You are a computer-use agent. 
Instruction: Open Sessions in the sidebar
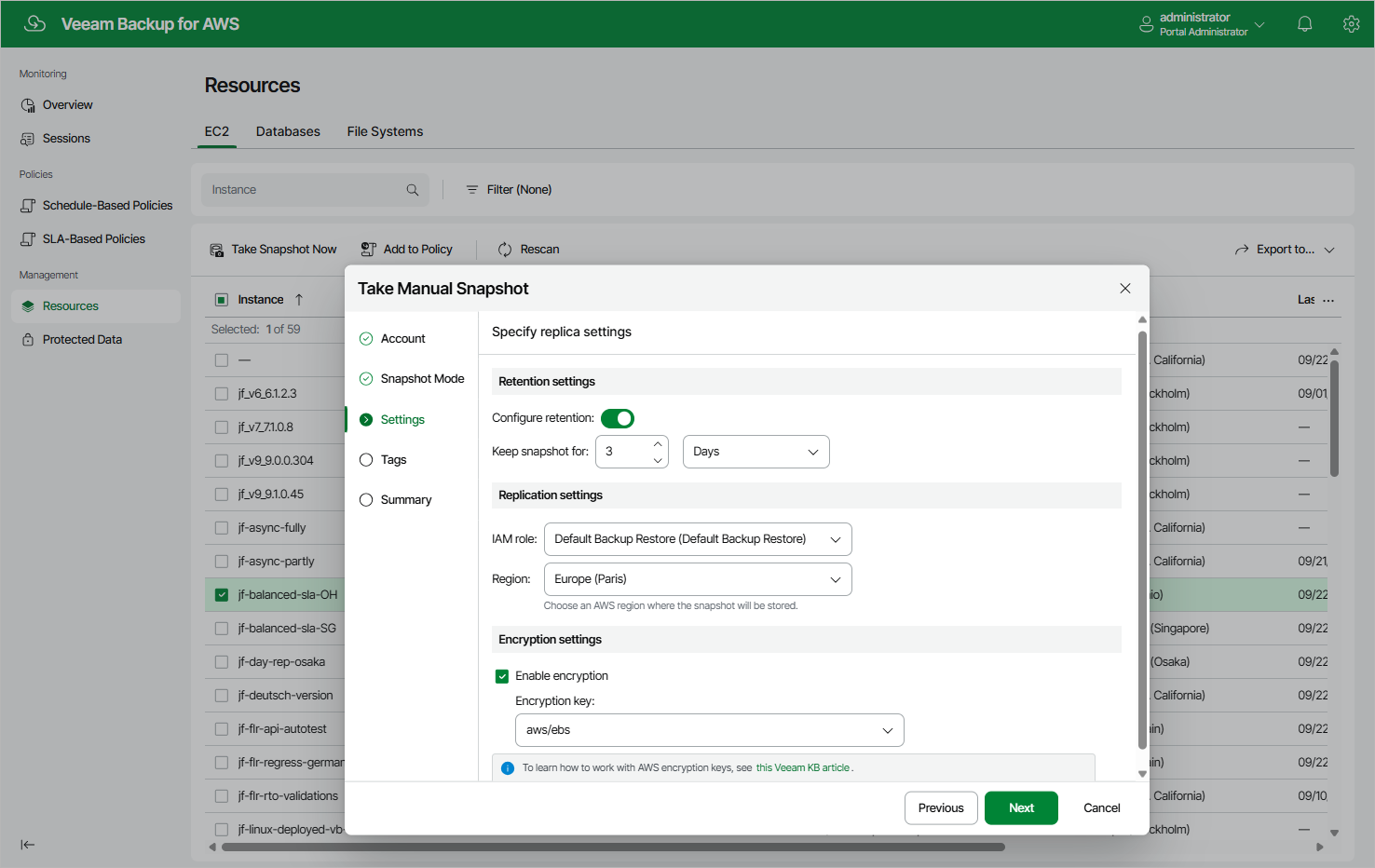(66, 139)
